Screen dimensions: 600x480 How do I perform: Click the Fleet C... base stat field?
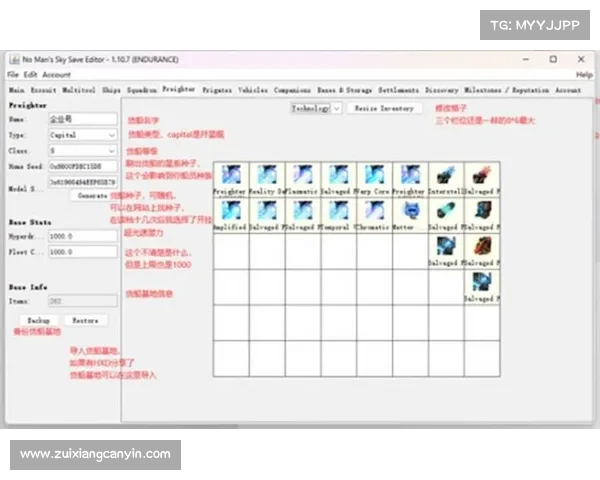pos(83,252)
